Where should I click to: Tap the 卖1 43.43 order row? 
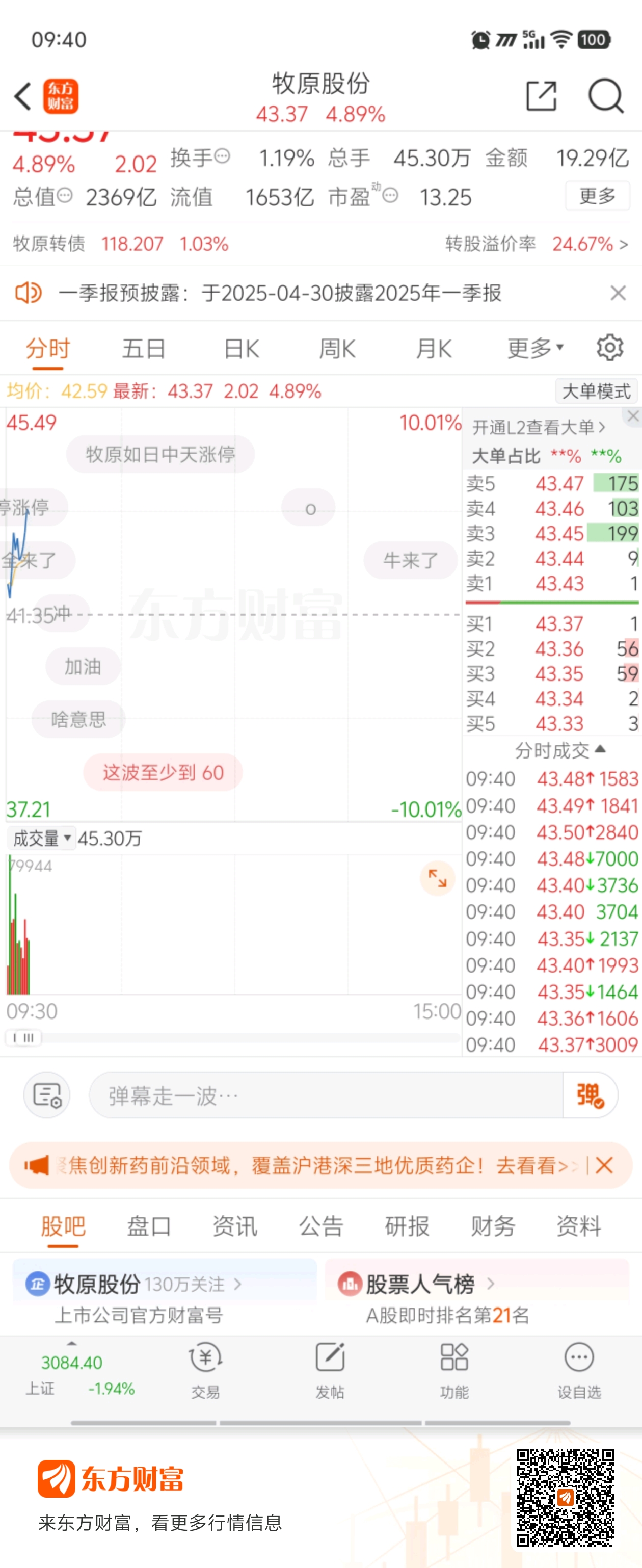pyautogui.click(x=552, y=583)
